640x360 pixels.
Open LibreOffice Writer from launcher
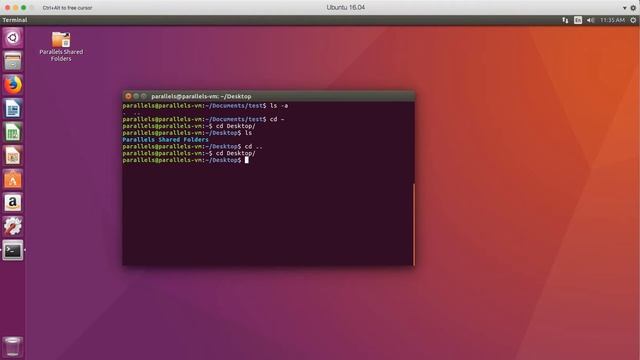[13, 109]
